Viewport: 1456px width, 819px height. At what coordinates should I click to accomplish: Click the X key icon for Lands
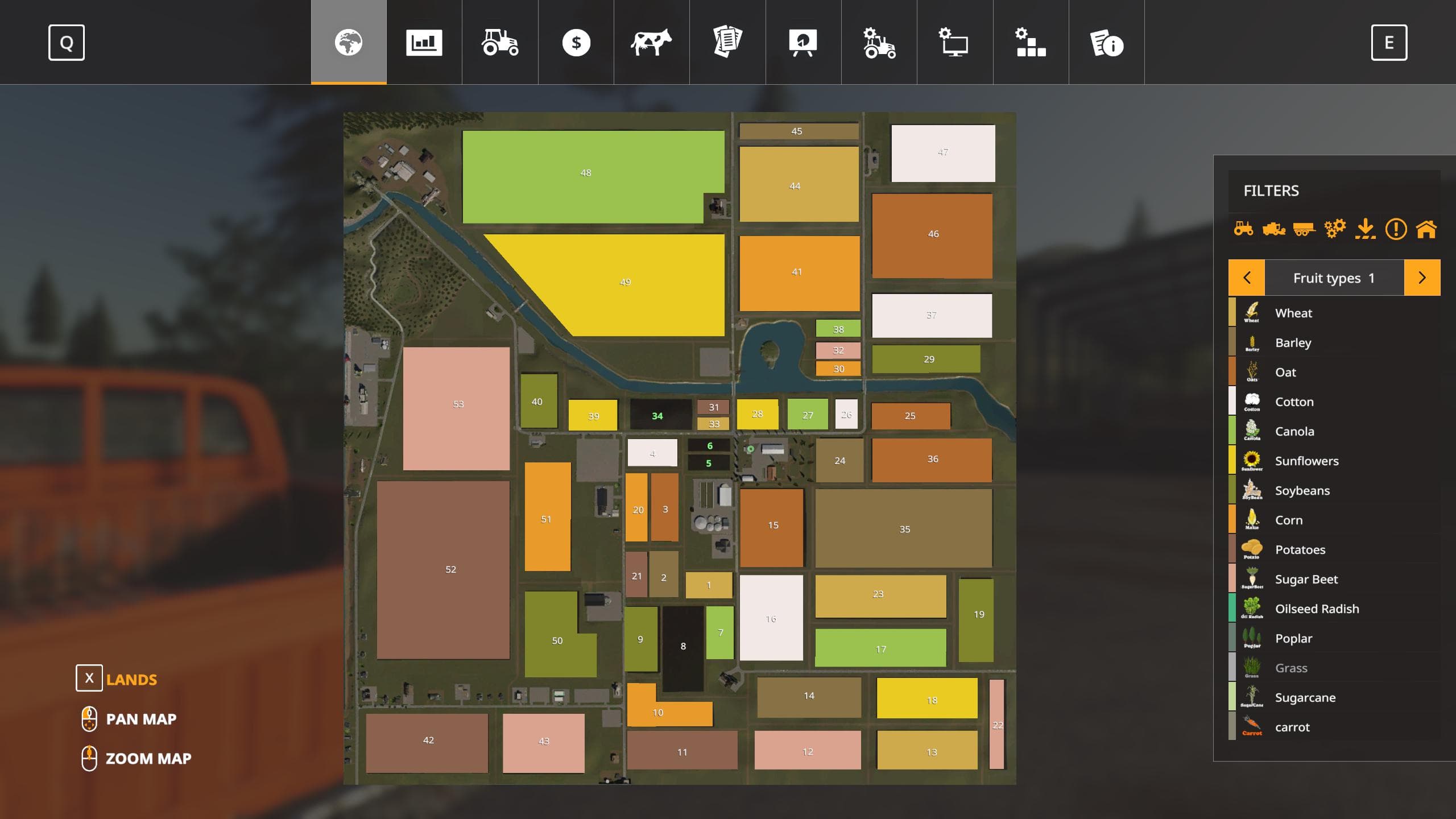tap(89, 678)
